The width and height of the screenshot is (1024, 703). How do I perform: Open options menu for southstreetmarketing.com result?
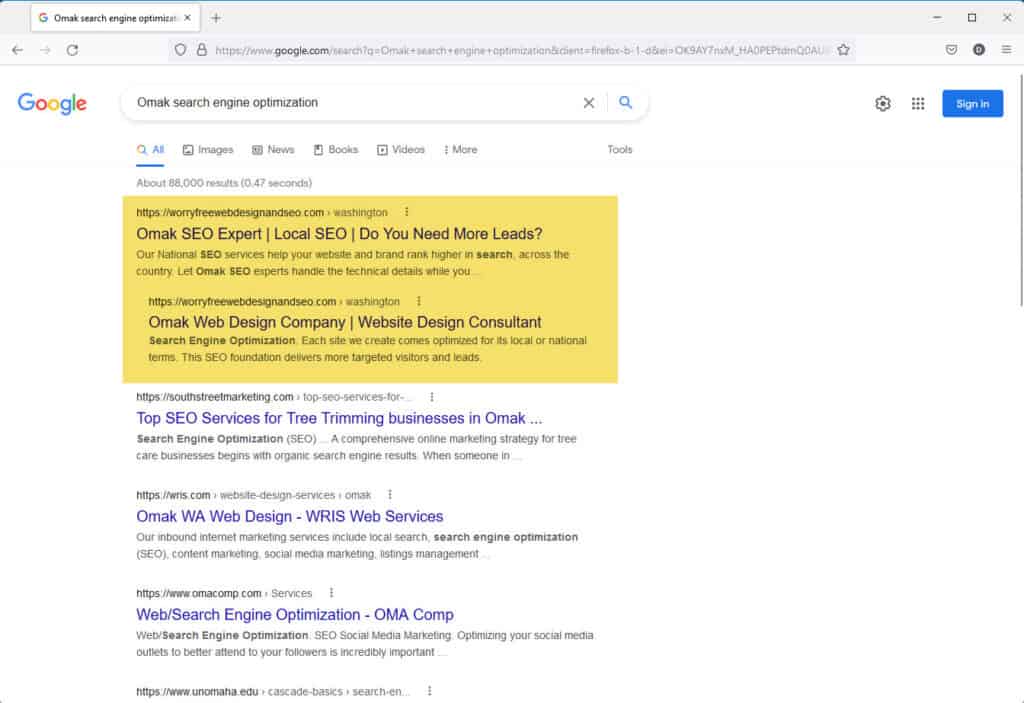point(432,397)
